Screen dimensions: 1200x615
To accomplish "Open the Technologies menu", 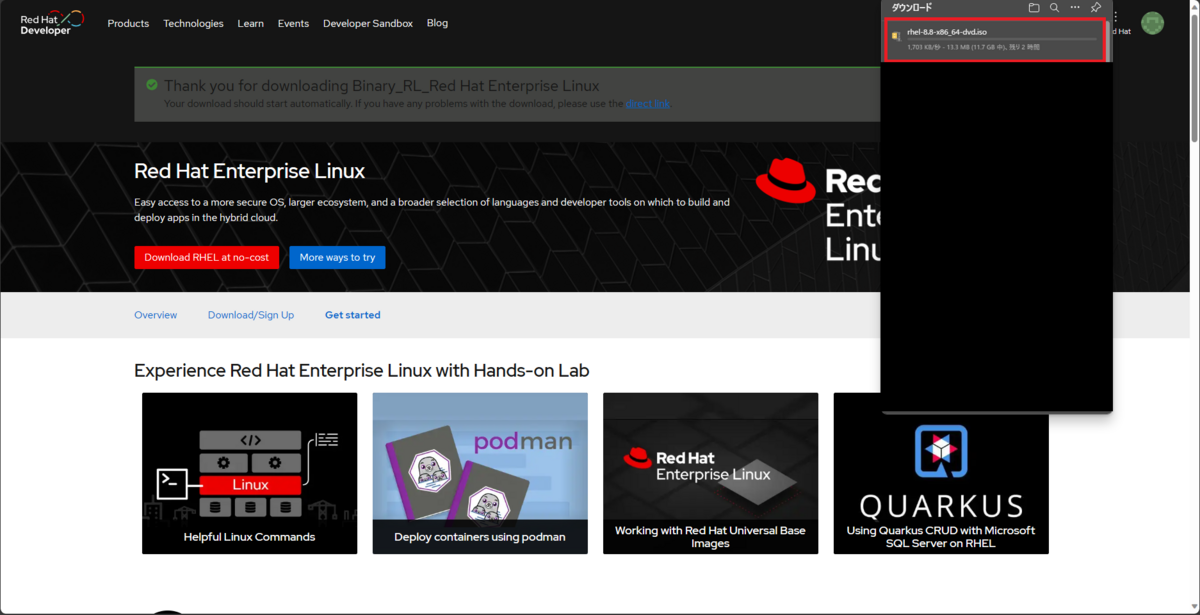I will (193, 23).
